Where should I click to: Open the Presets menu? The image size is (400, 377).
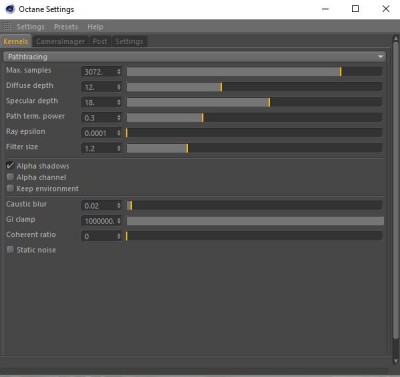(x=66, y=27)
